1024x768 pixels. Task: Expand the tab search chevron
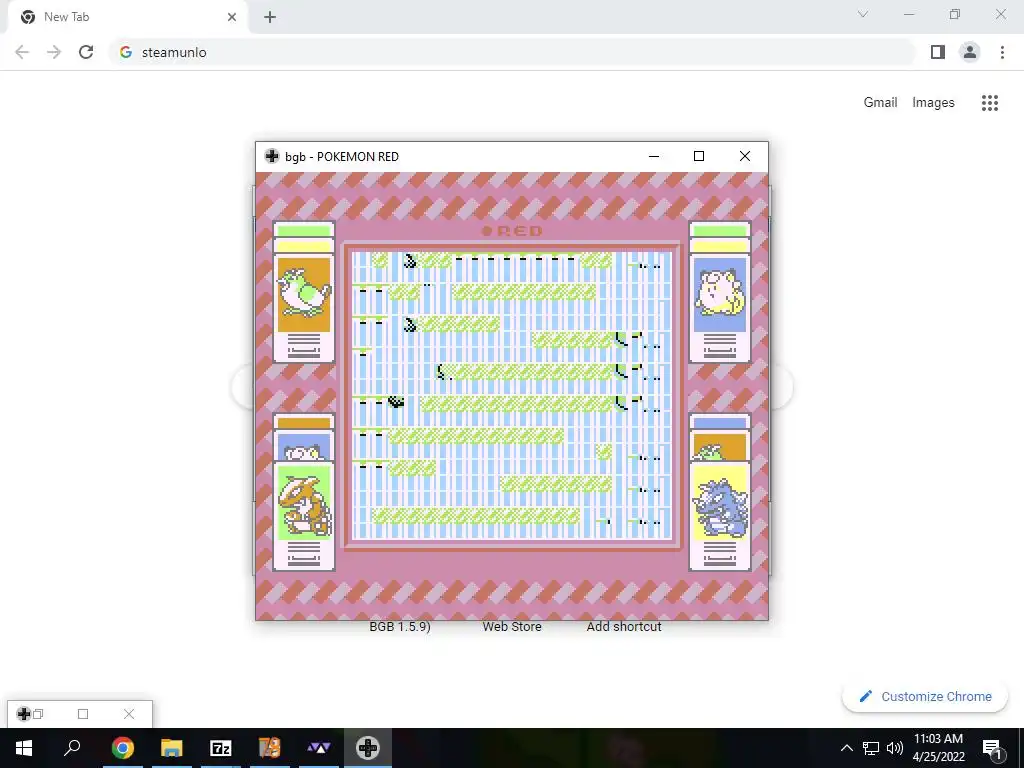pyautogui.click(x=863, y=14)
